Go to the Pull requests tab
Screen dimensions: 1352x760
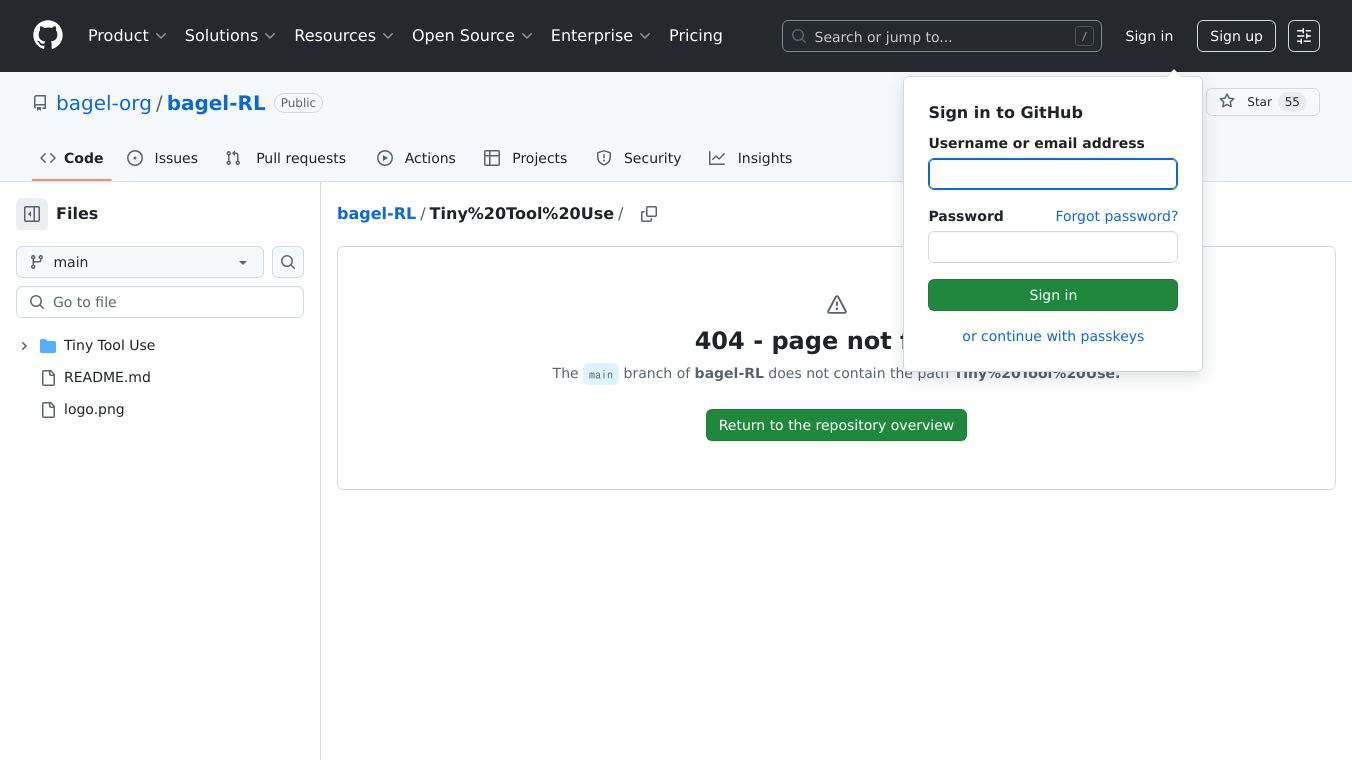(286, 158)
